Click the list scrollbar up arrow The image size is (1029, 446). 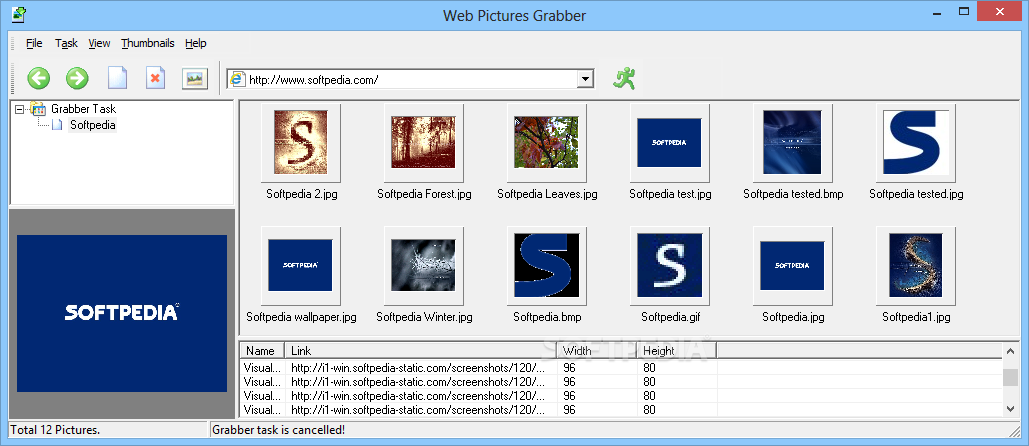point(1011,352)
